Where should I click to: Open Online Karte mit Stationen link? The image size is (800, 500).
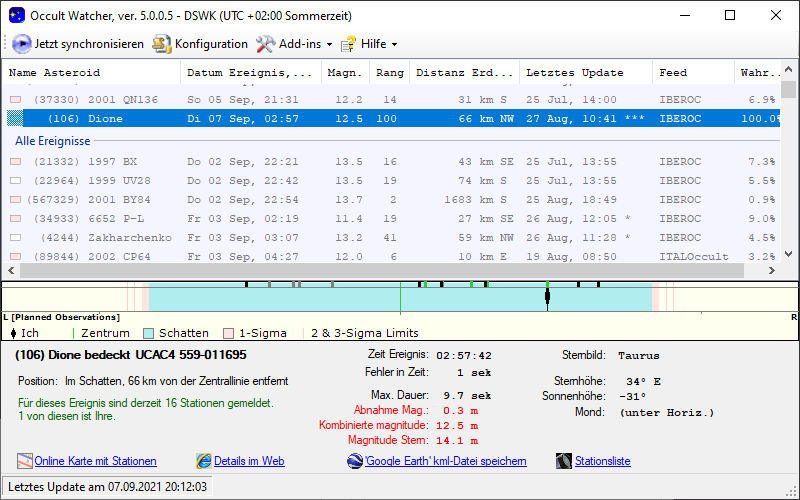click(x=95, y=461)
